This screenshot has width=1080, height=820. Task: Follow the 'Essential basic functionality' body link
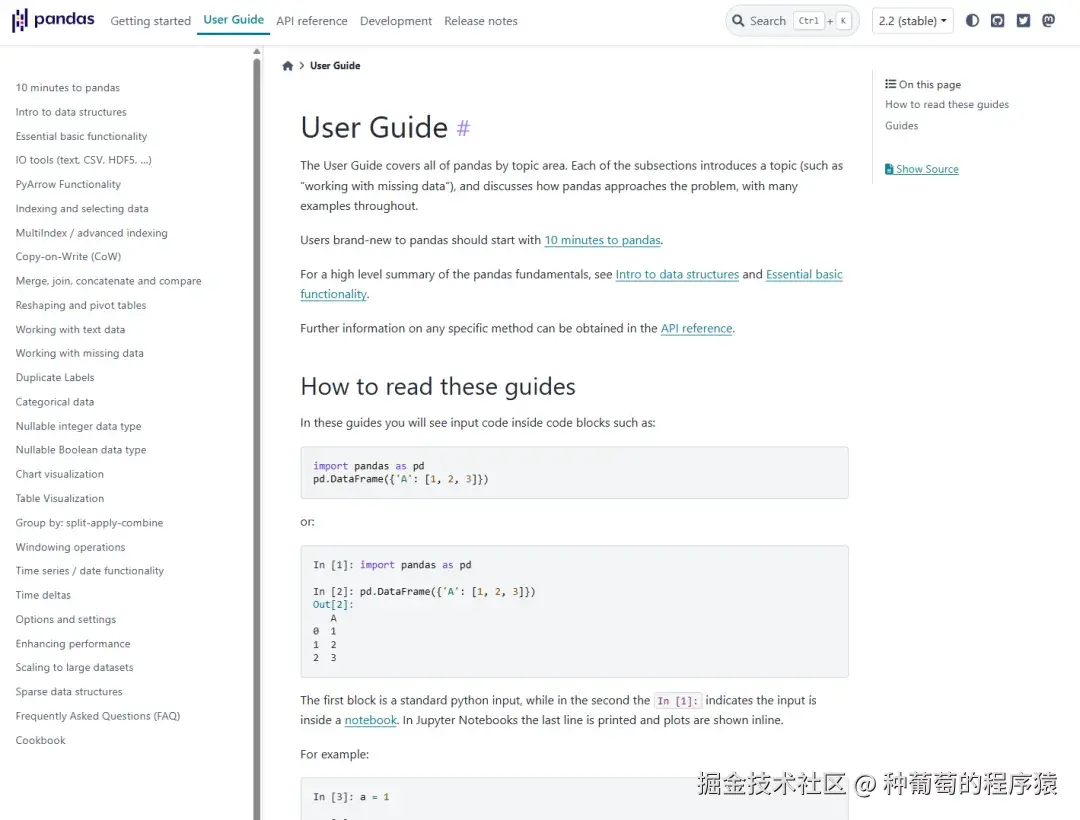click(804, 274)
